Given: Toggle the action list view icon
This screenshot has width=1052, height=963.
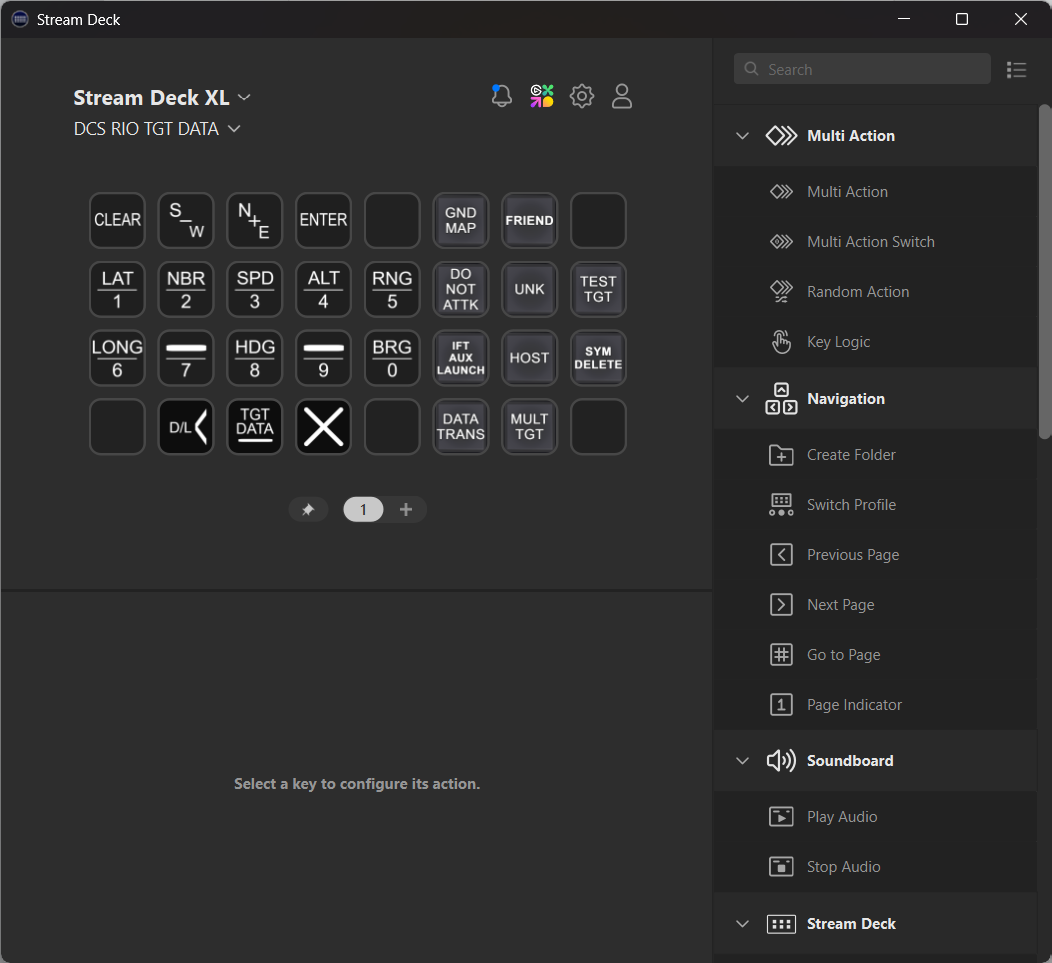Looking at the screenshot, I should [x=1017, y=69].
